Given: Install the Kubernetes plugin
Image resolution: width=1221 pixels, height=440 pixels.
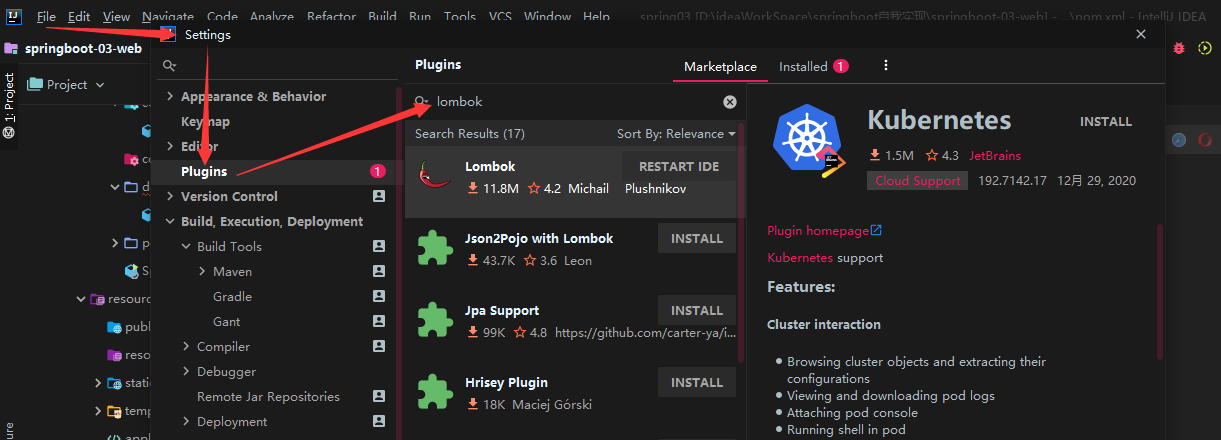Looking at the screenshot, I should [1105, 122].
